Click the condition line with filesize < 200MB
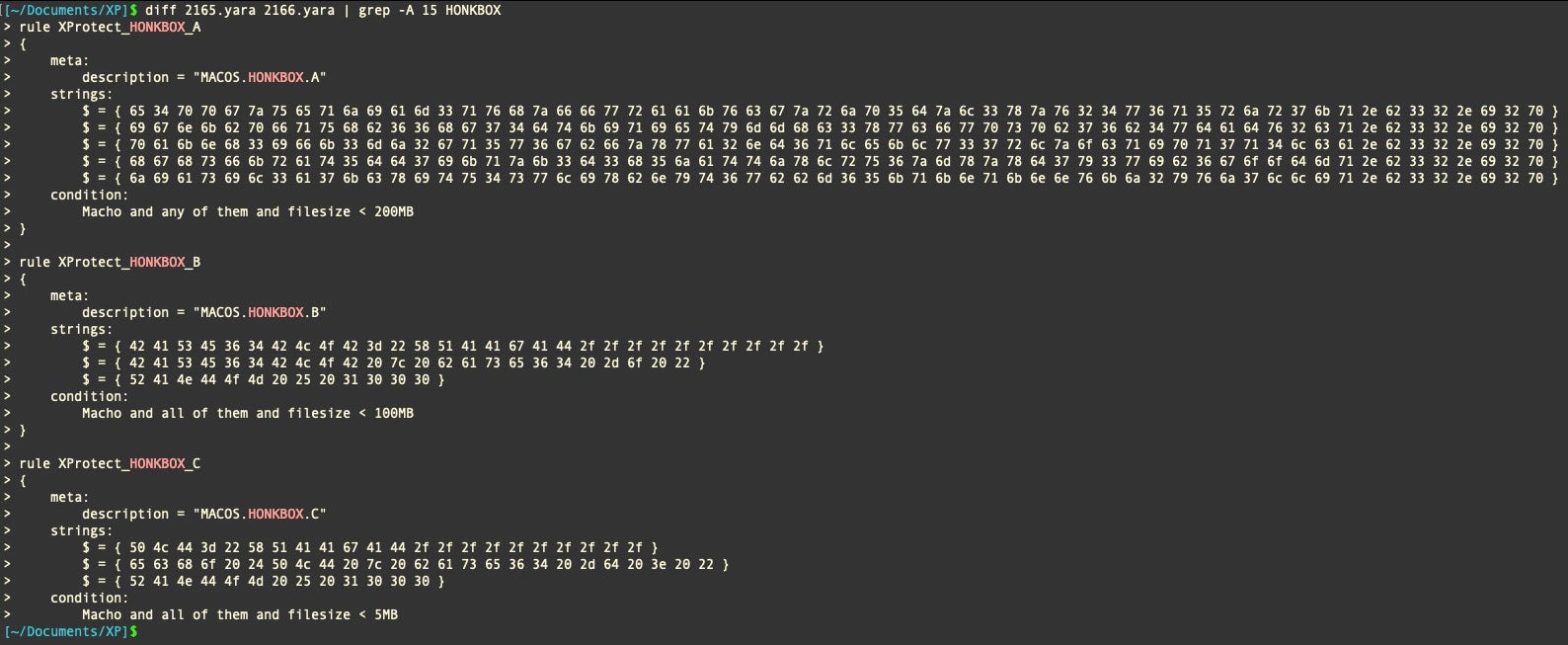 (247, 211)
